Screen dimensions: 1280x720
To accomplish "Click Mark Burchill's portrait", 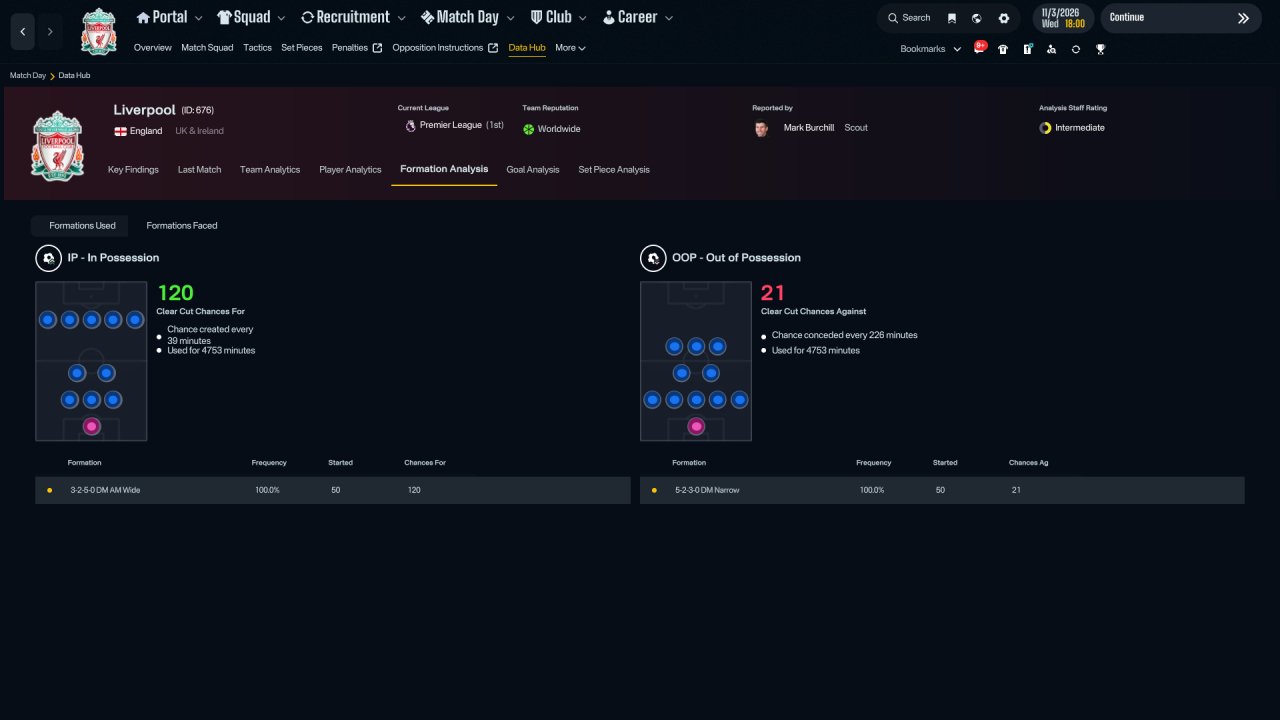I will [x=762, y=128].
